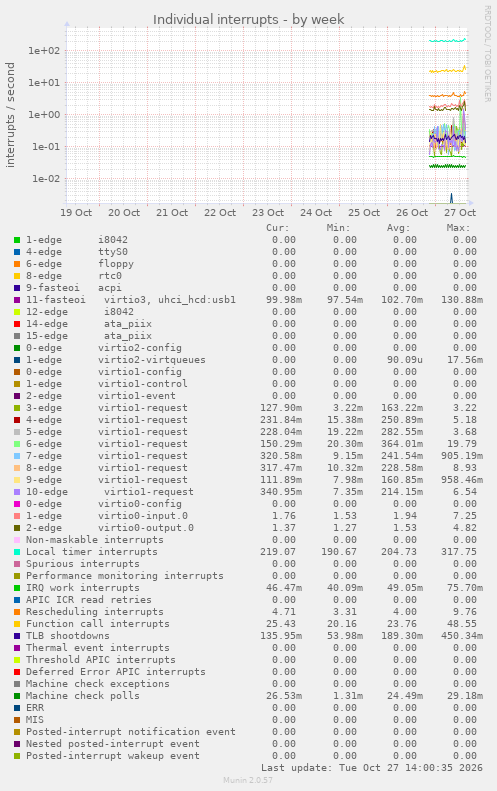Click the Individual interrupts - by week title
This screenshot has height=791, width=497.
tap(249, 20)
